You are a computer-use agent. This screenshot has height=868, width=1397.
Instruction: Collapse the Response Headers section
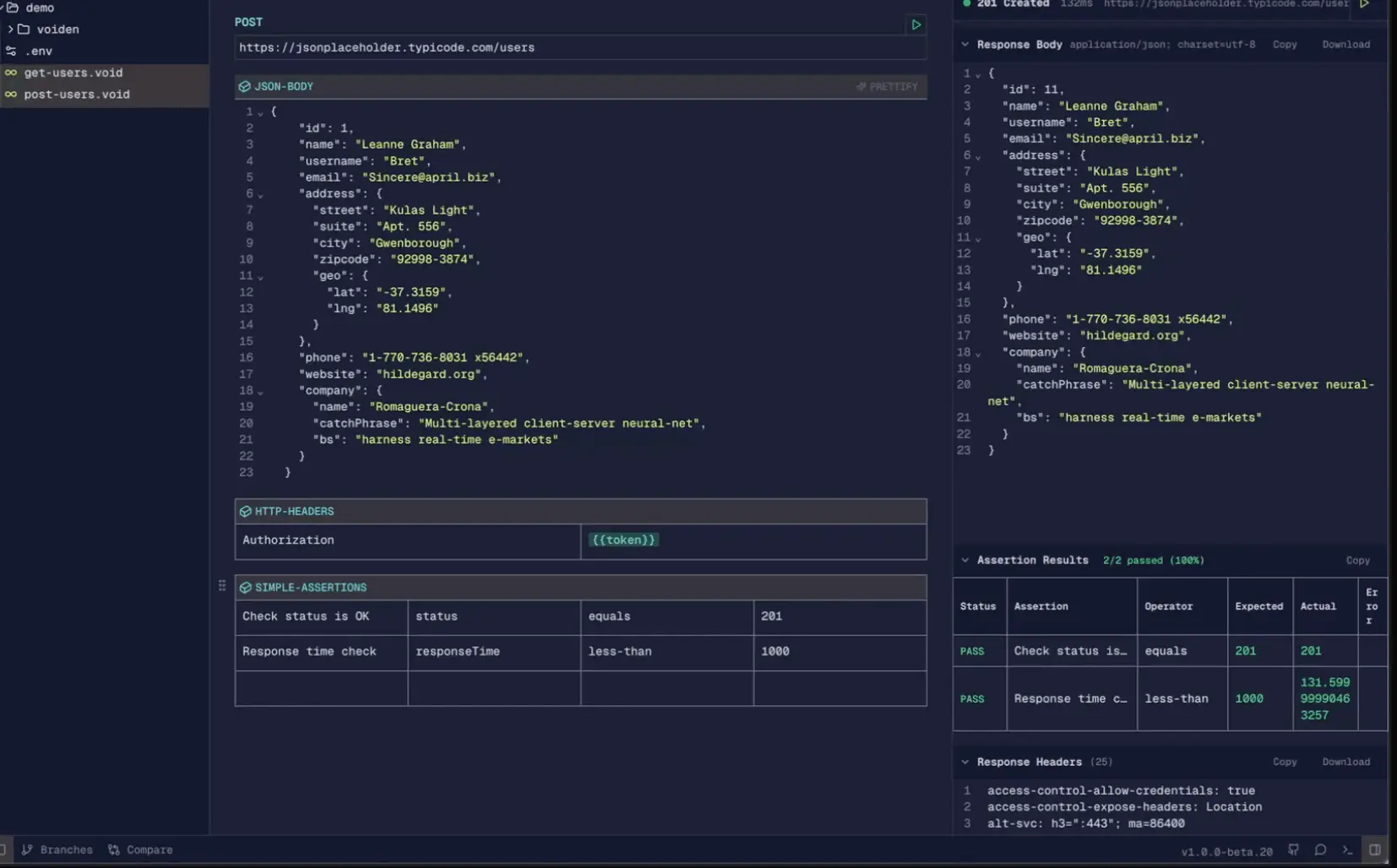[x=965, y=762]
